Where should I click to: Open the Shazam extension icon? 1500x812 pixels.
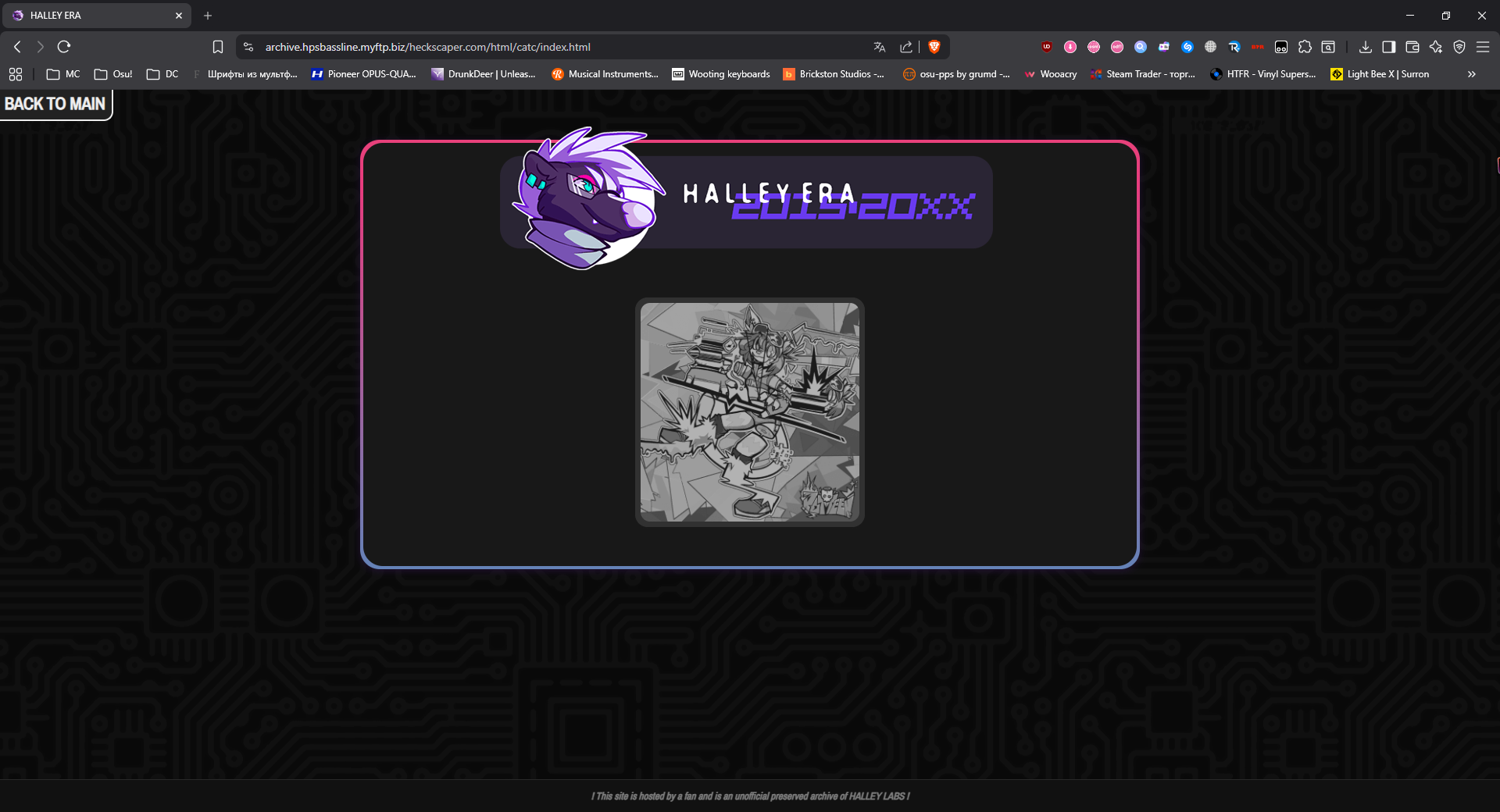click(1187, 47)
